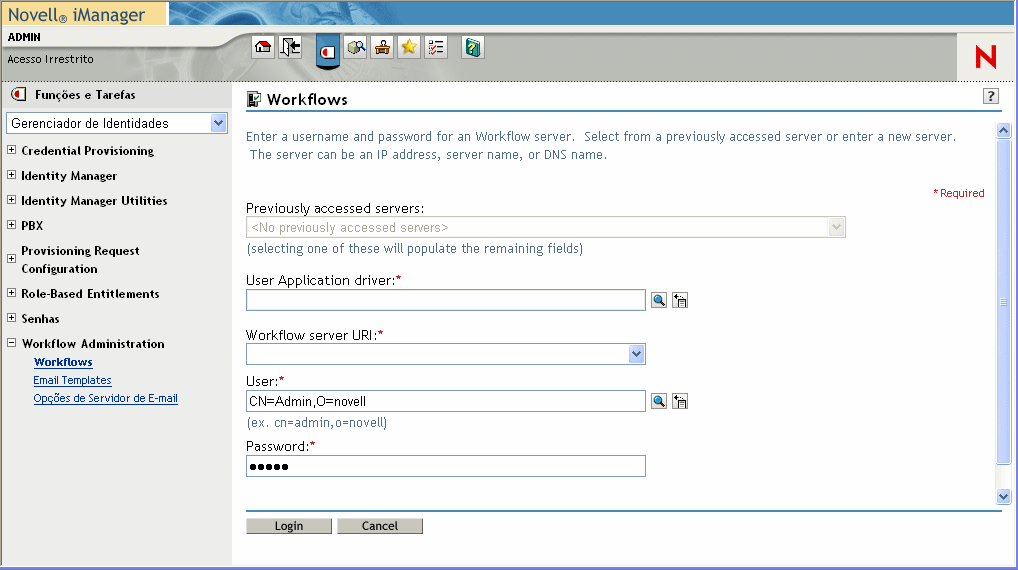Click the "* Required" note

pos(958,193)
